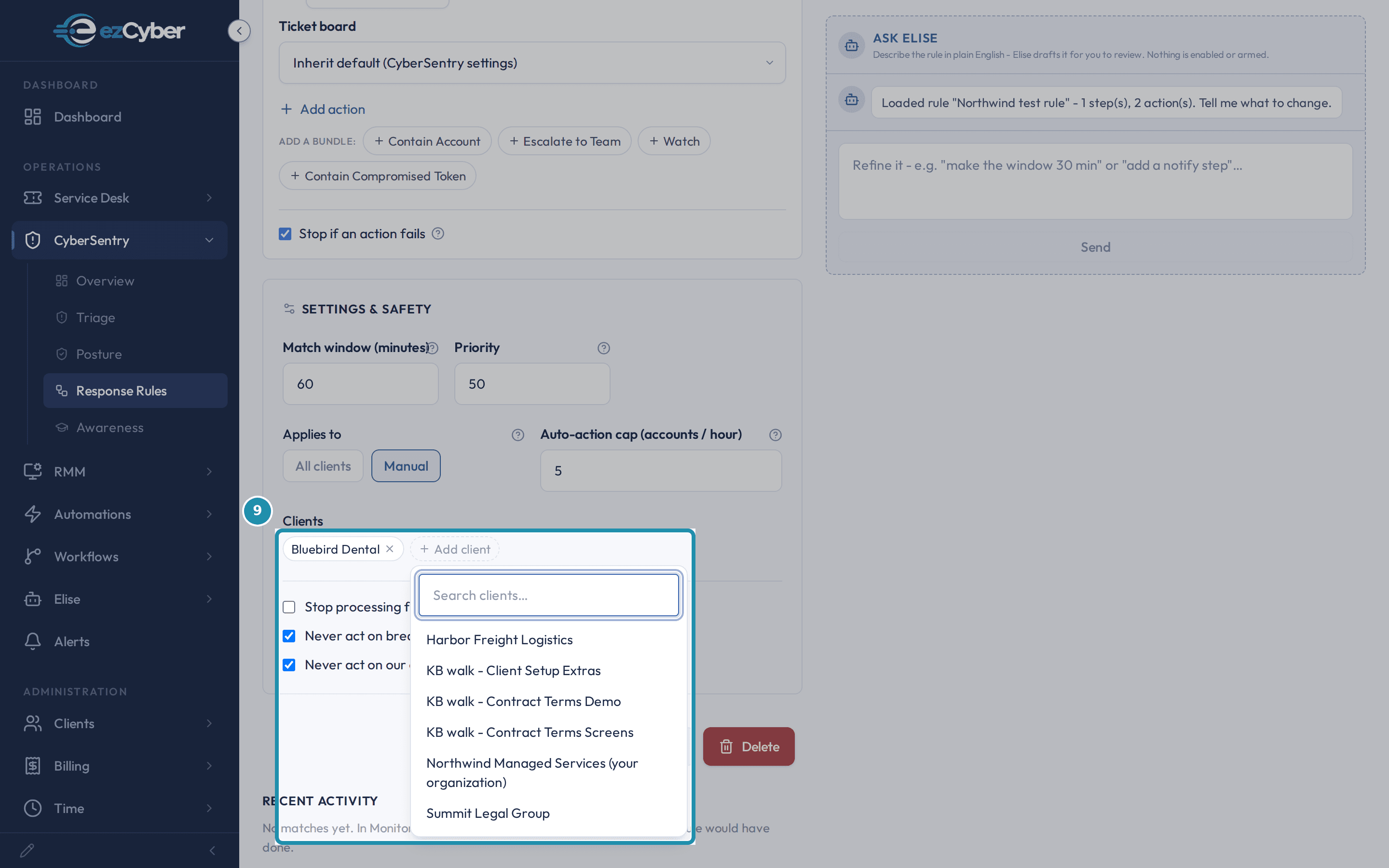Click the collapse arrow at sidebar bottom
Image resolution: width=1389 pixels, height=868 pixels.
(x=212, y=850)
